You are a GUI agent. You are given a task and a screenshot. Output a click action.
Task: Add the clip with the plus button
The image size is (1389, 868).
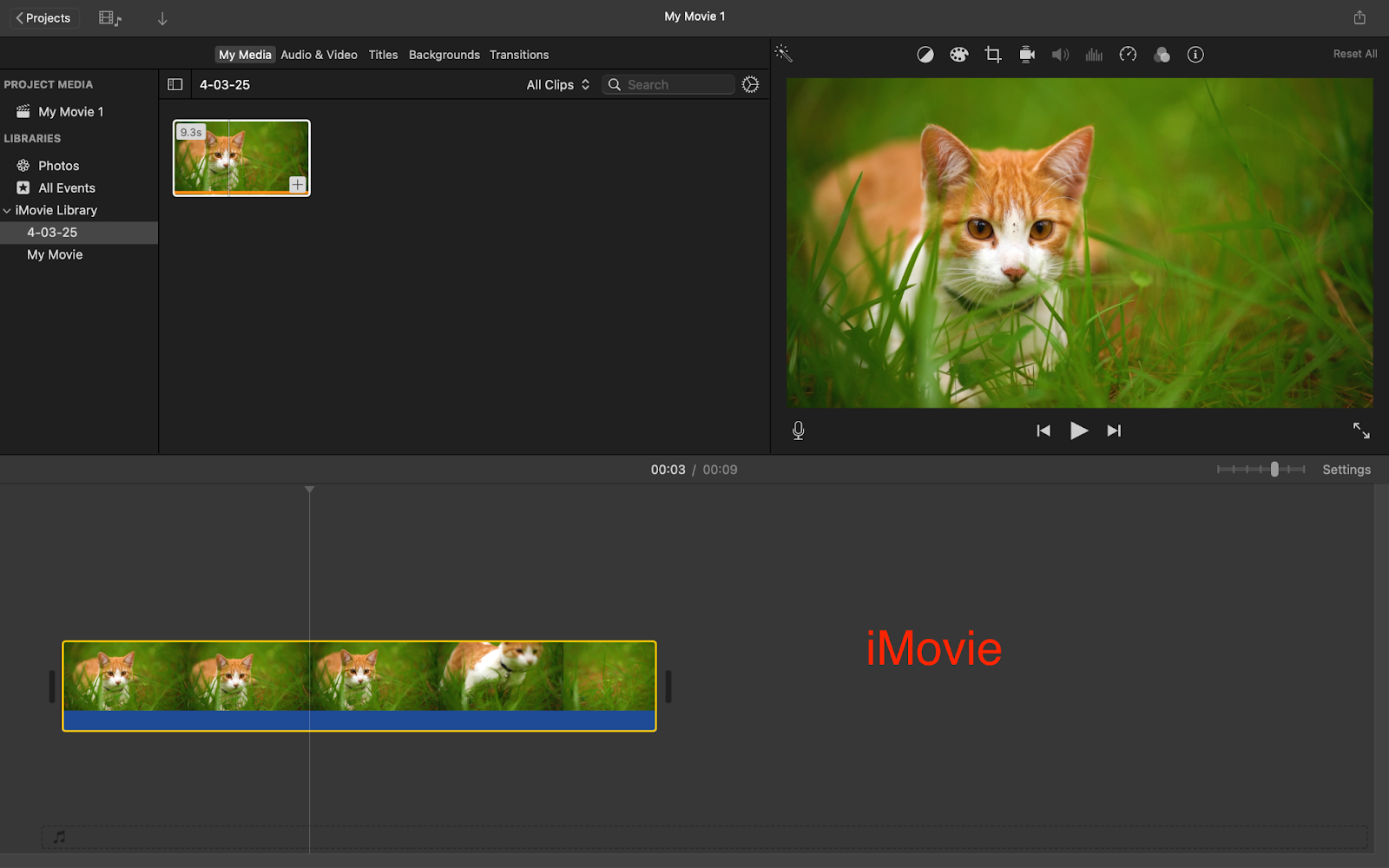coord(297,184)
